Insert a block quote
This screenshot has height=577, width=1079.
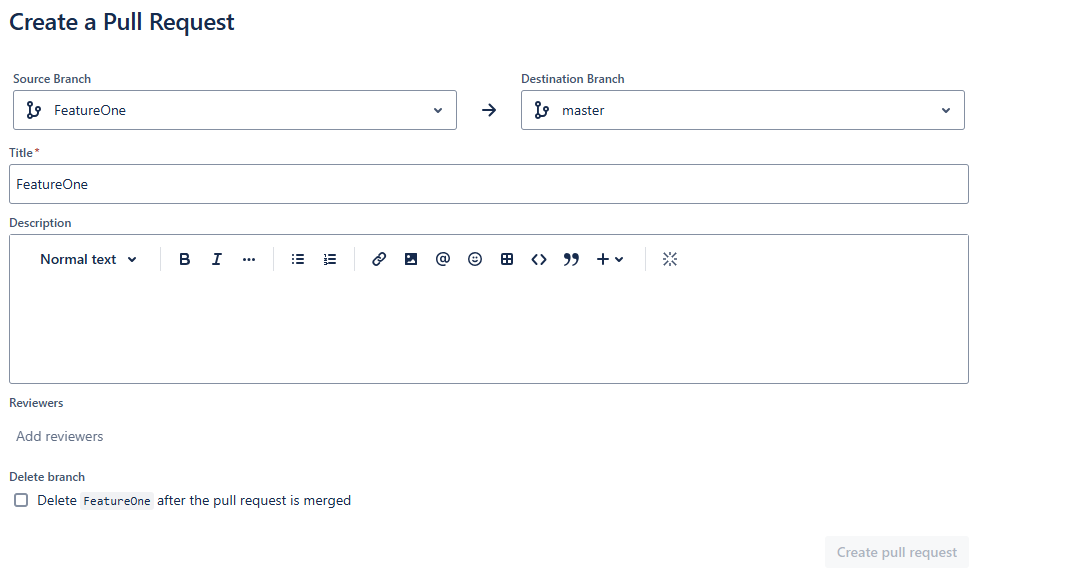point(571,259)
